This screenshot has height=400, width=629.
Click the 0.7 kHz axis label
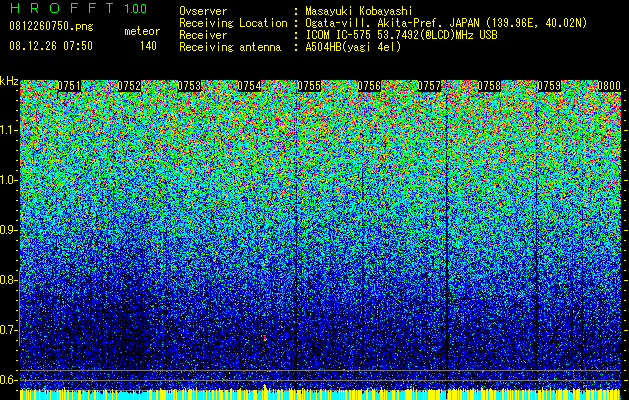point(10,330)
